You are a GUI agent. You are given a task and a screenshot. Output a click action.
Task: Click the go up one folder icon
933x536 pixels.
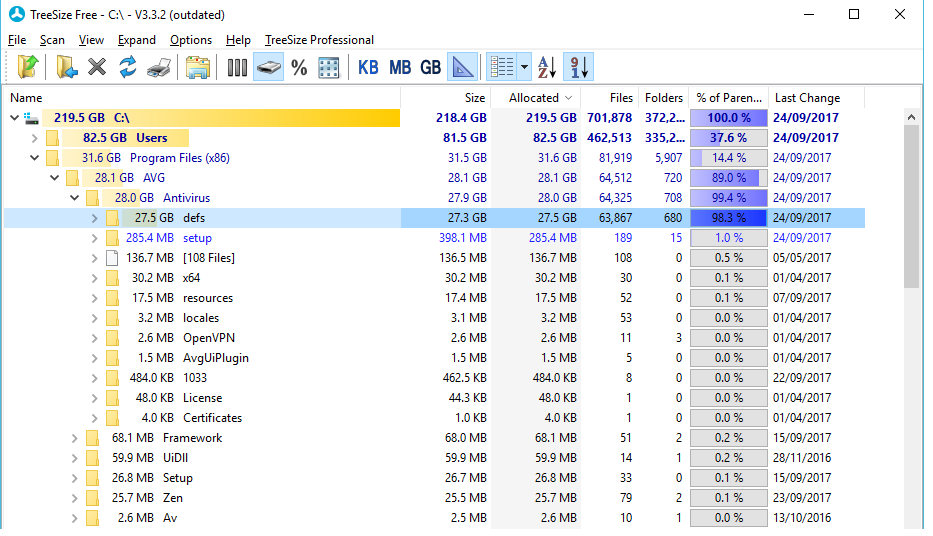coord(28,67)
